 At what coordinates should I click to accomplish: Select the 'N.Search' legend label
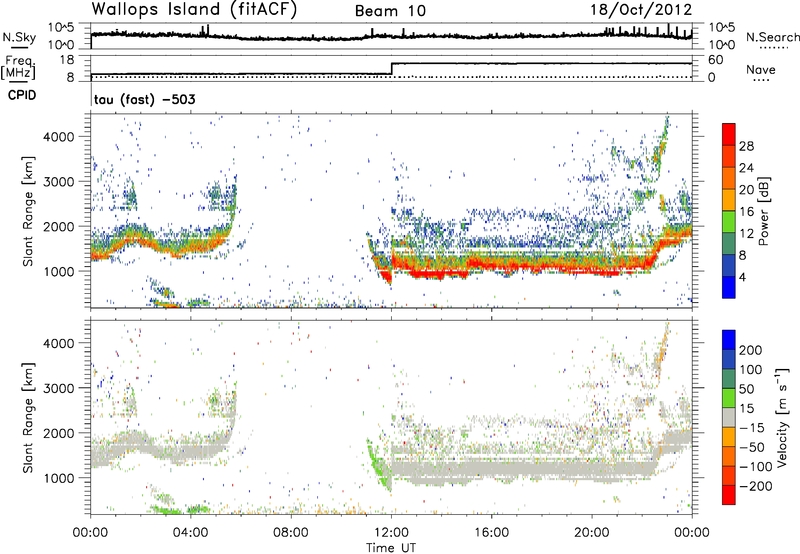[773, 37]
